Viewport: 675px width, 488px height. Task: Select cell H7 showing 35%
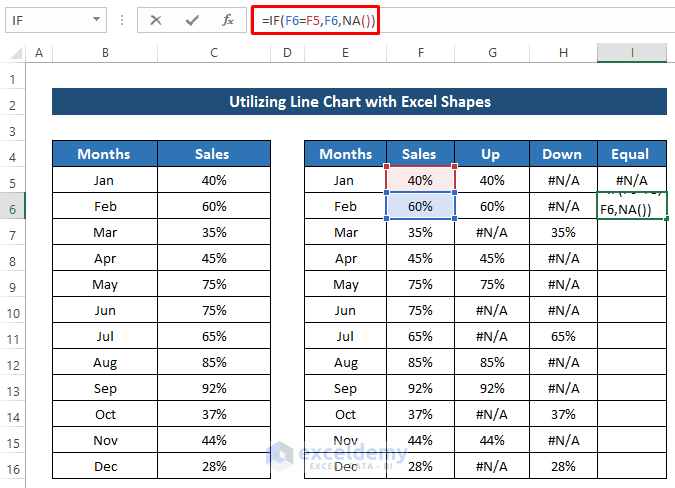click(x=562, y=232)
